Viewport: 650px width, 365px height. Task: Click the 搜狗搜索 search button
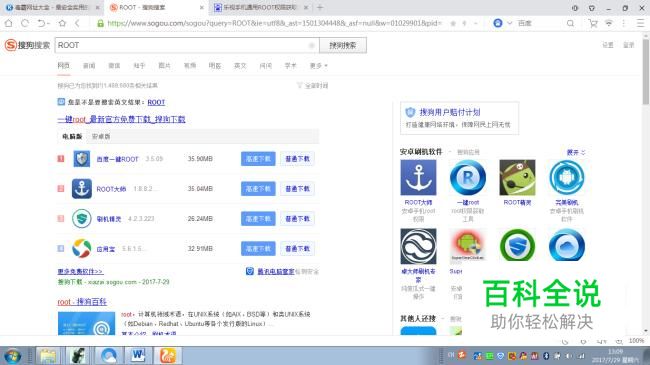pos(343,45)
